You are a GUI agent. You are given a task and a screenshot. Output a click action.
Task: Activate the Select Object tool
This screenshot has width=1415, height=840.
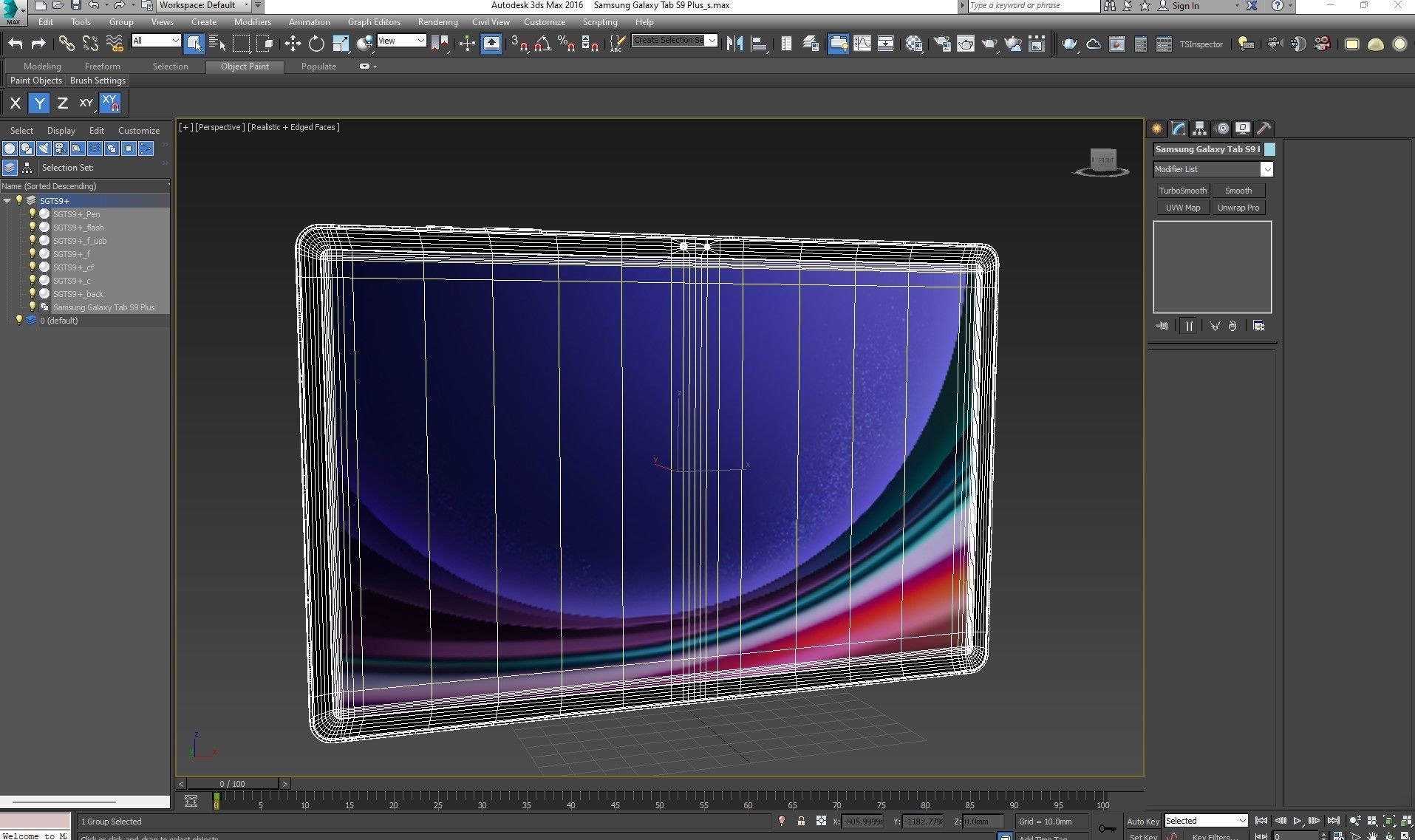pyautogui.click(x=194, y=44)
